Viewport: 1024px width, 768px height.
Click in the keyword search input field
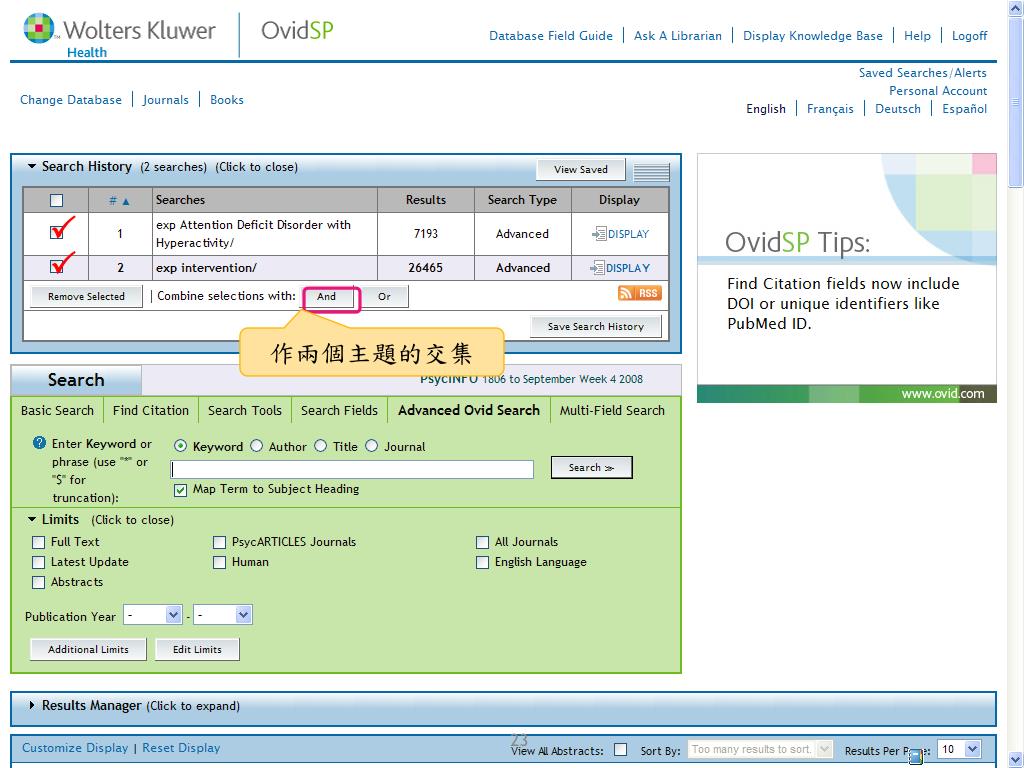[352, 469]
